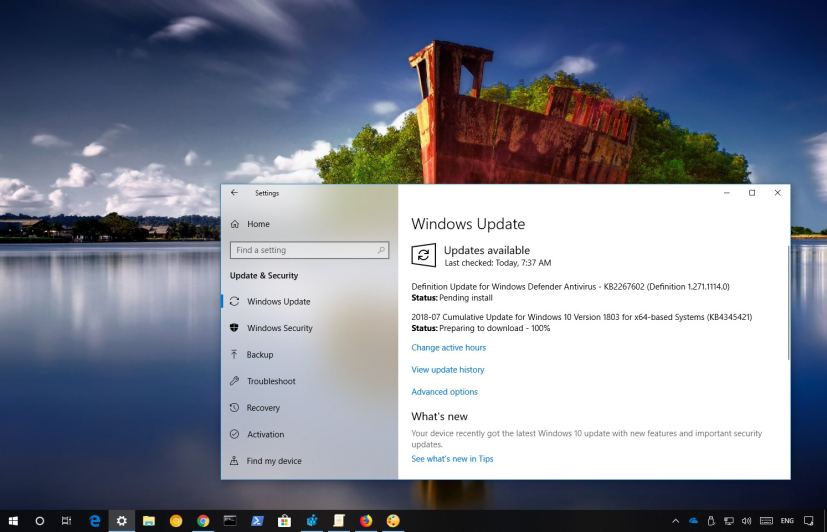827x532 pixels.
Task: Open Command Prompt from the taskbar
Action: (230, 521)
